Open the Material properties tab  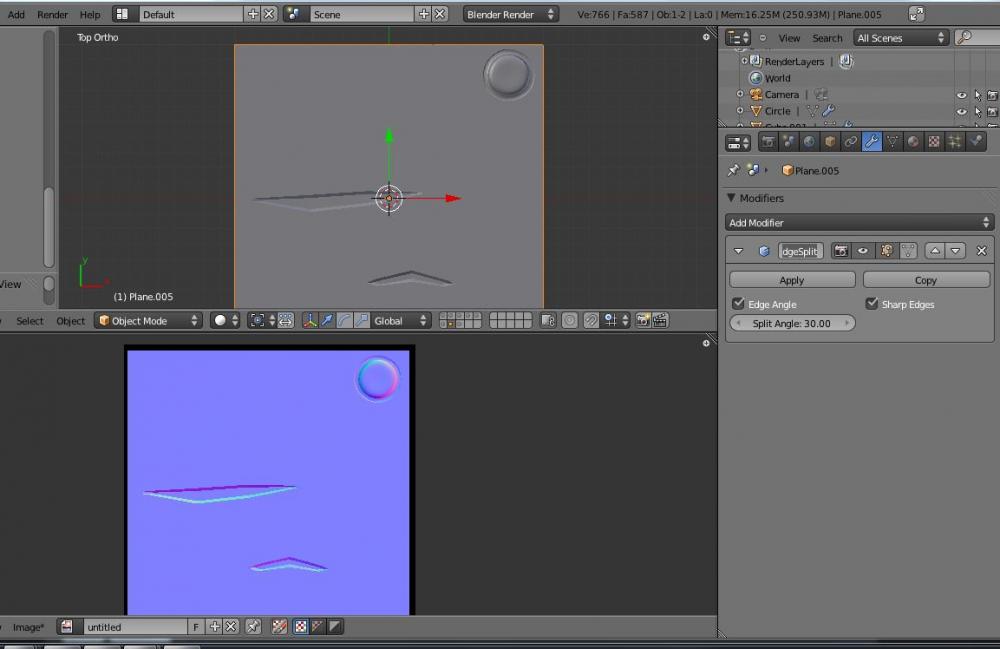pyautogui.click(x=913, y=142)
